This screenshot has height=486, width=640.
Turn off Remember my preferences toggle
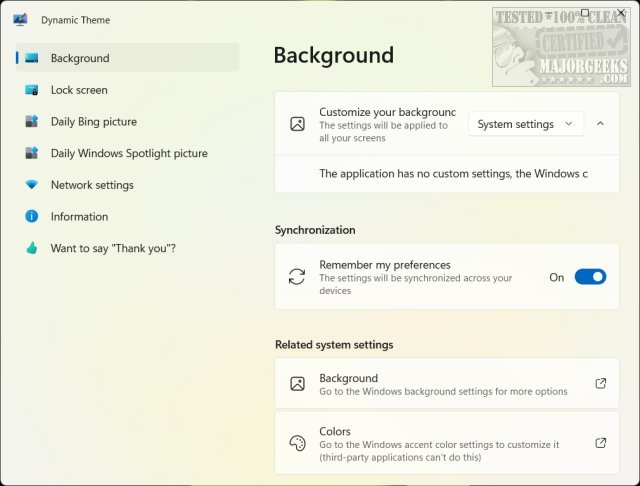tap(590, 277)
